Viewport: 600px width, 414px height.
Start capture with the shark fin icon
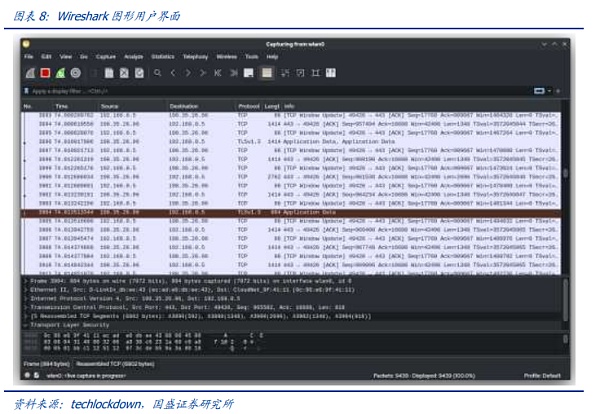click(30, 73)
